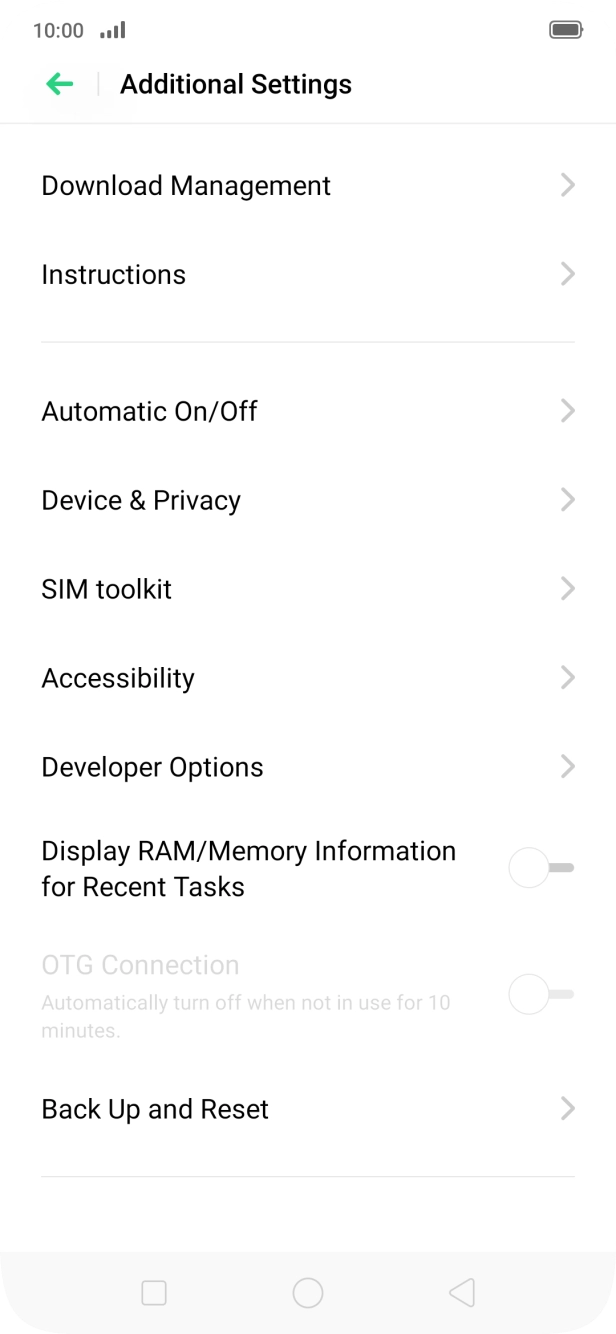The width and height of the screenshot is (616, 1334).
Task: Select the SIM toolkit entry
Action: point(107,589)
